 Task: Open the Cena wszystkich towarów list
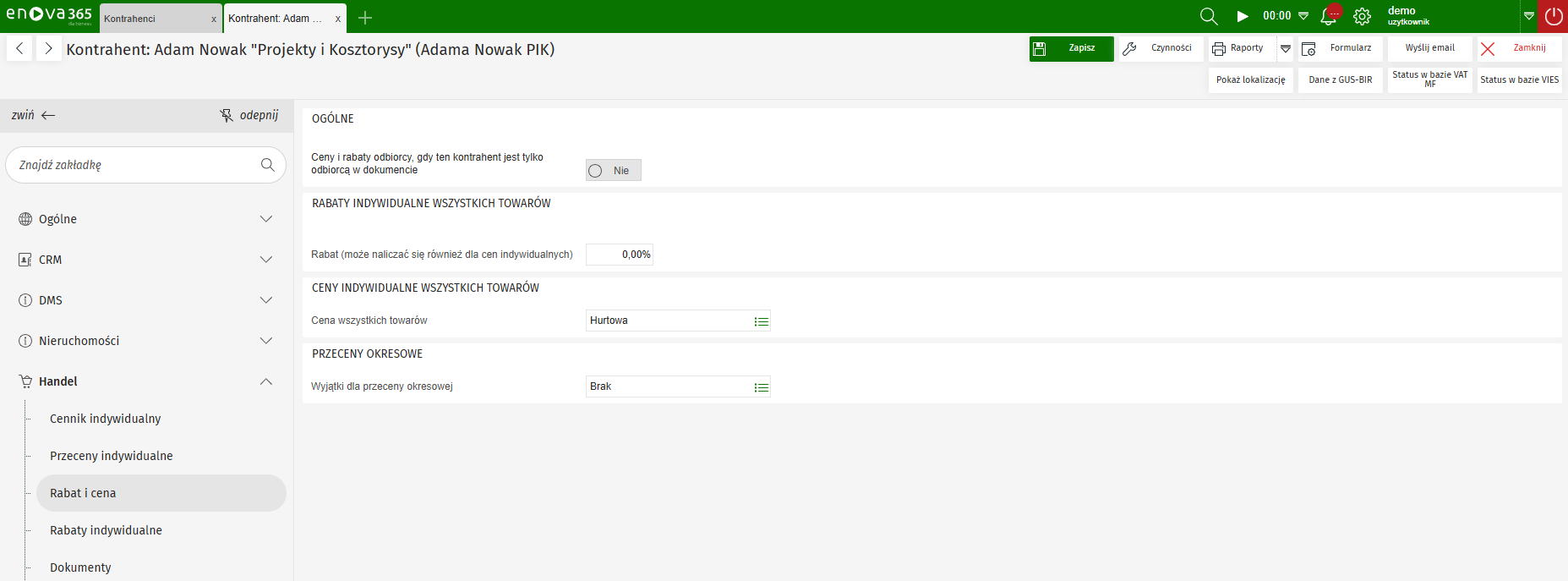click(x=762, y=321)
